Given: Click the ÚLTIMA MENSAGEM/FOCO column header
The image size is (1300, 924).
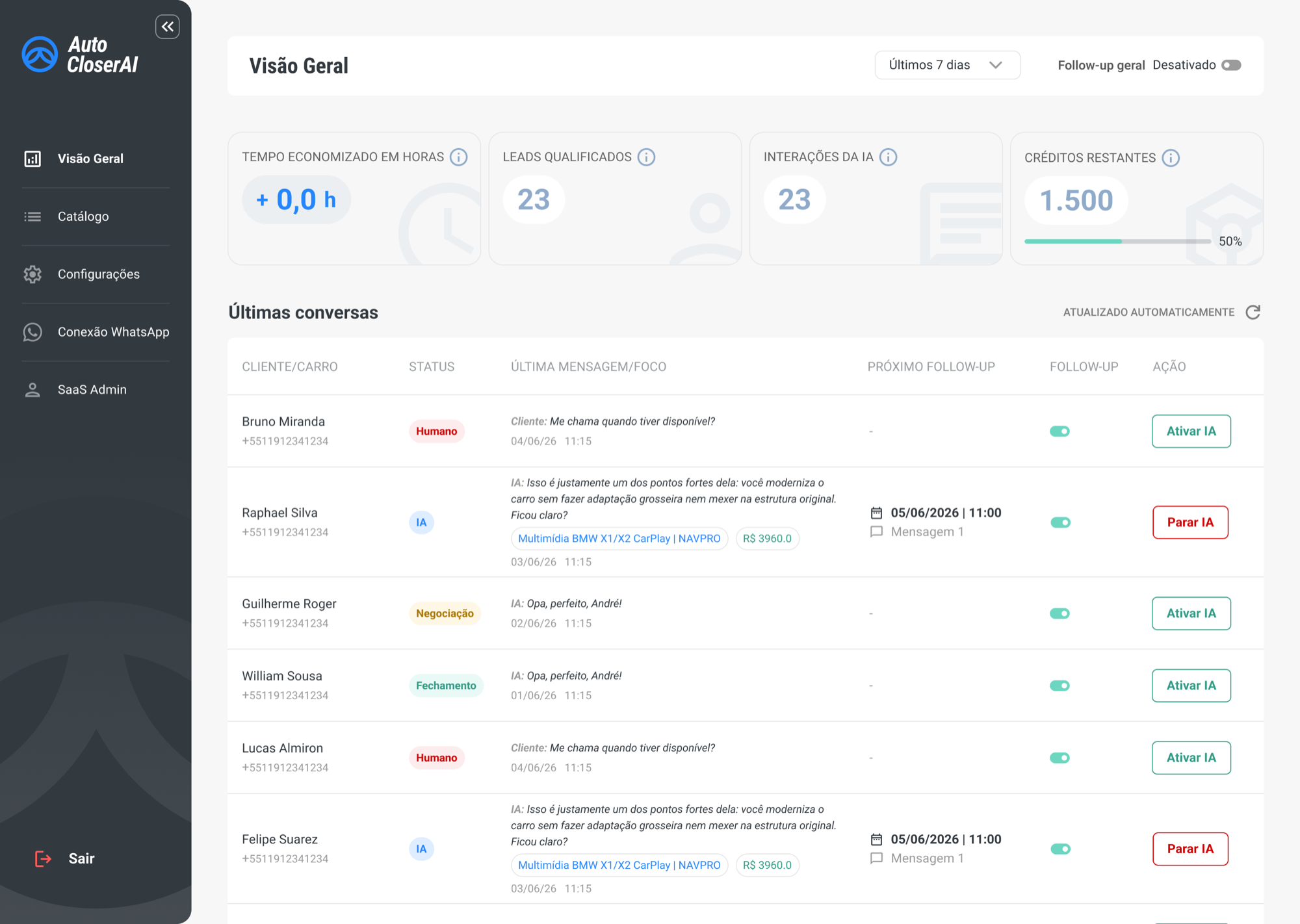Looking at the screenshot, I should [x=588, y=367].
